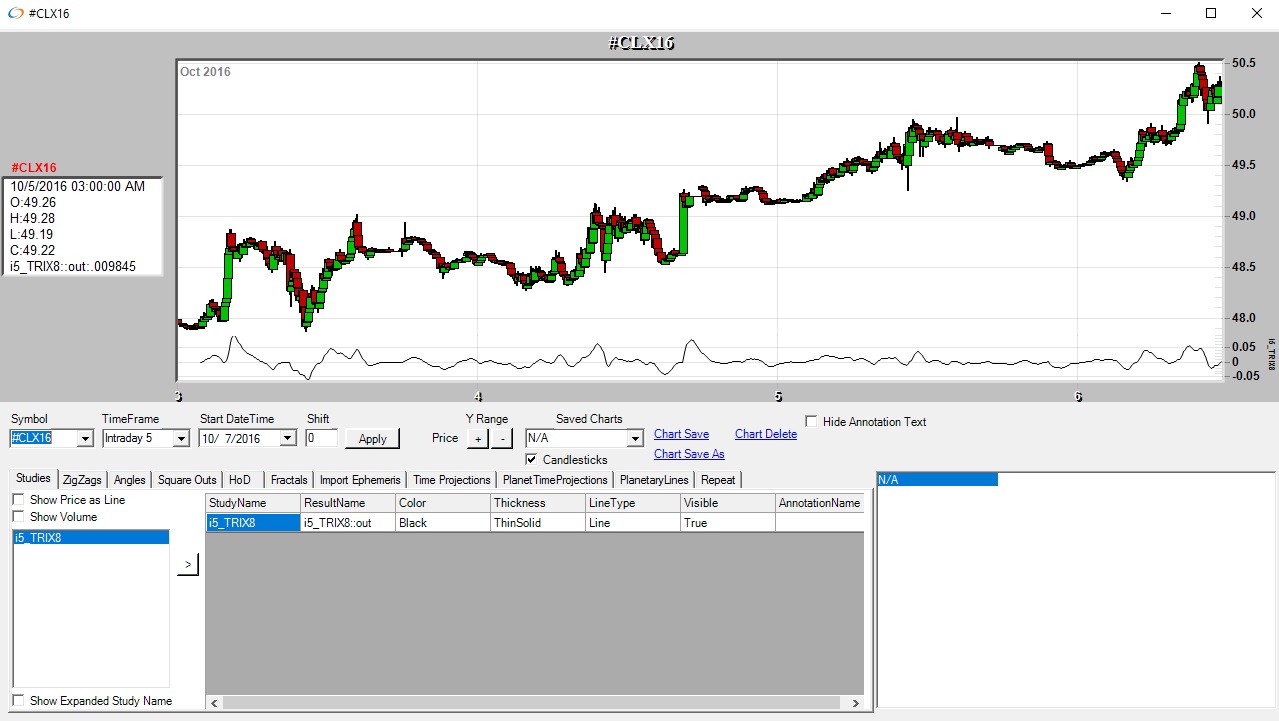Click the Black color cell for i5_TRIX8
This screenshot has width=1279, height=721.
pyautogui.click(x=441, y=523)
